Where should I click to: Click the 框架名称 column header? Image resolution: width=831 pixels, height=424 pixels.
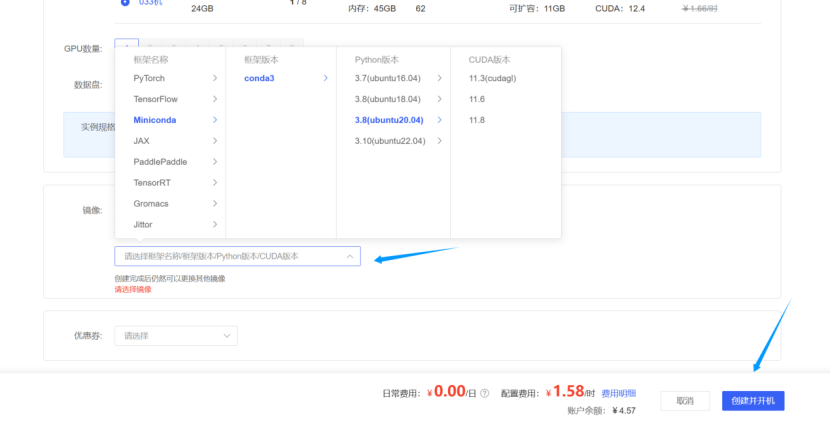click(x=151, y=60)
